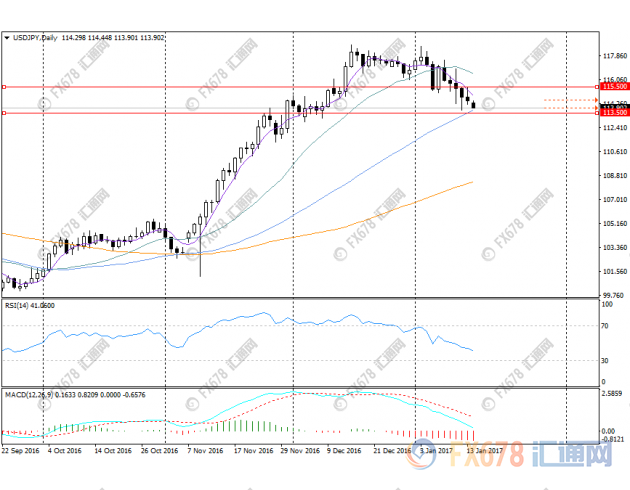The height and width of the screenshot is (490, 630).
Task: Click the triangle icon beside USDJPY,Daily
Action: click(7, 38)
